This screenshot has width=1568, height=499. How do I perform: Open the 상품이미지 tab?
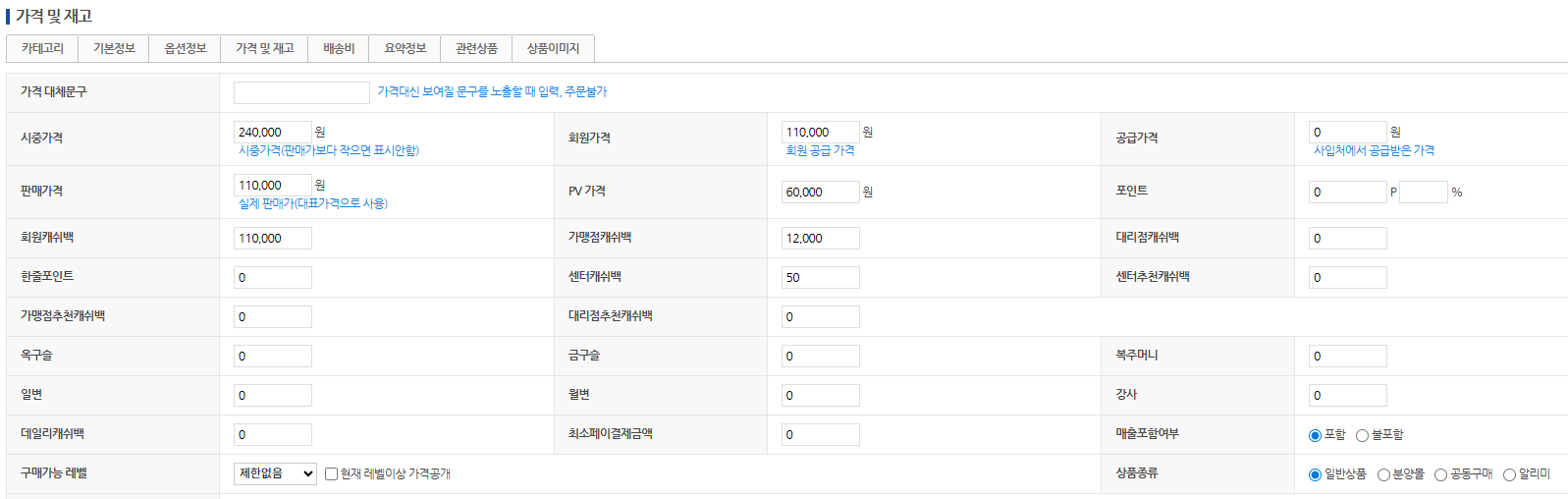click(x=553, y=48)
